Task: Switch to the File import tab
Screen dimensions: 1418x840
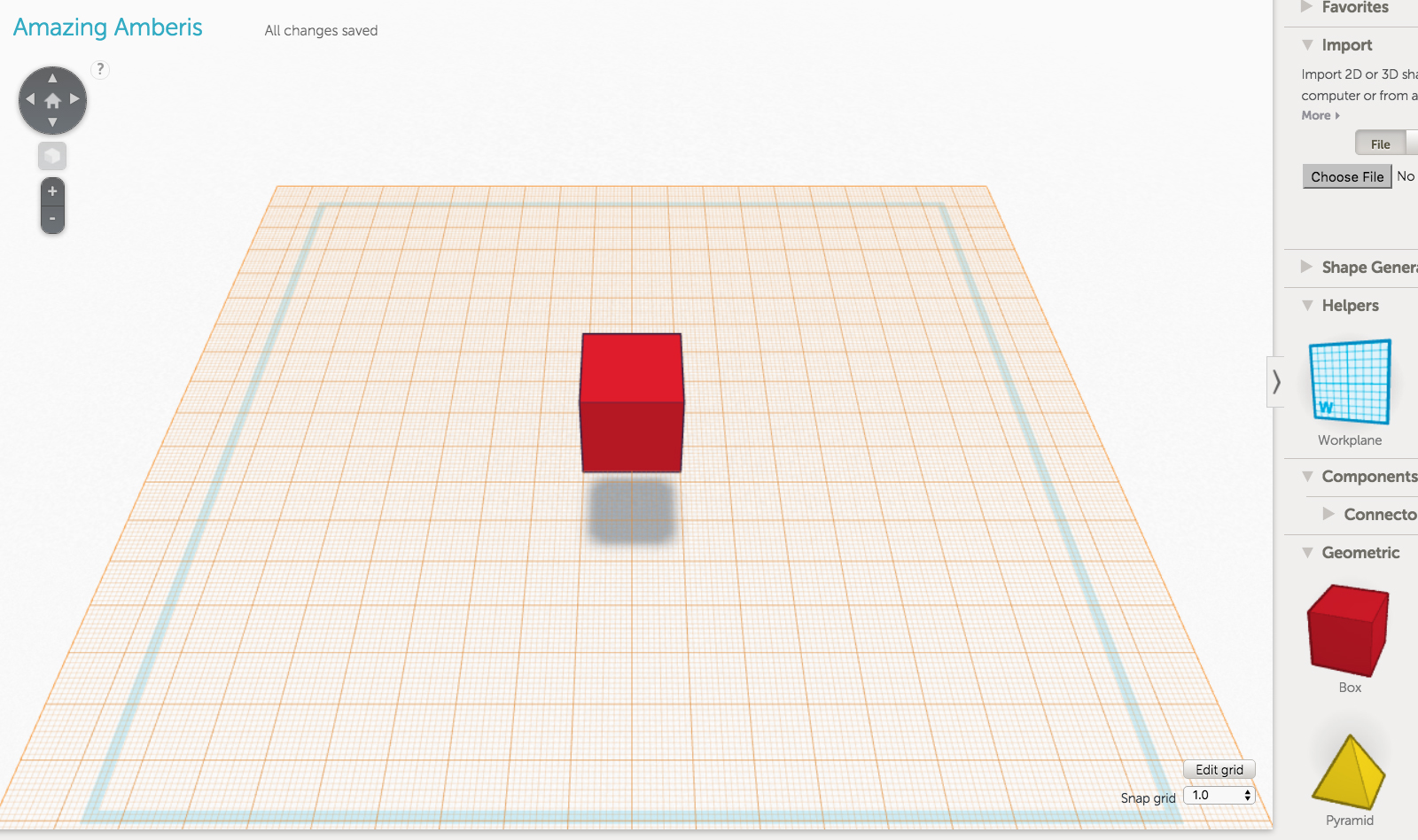Action: pos(1380,144)
